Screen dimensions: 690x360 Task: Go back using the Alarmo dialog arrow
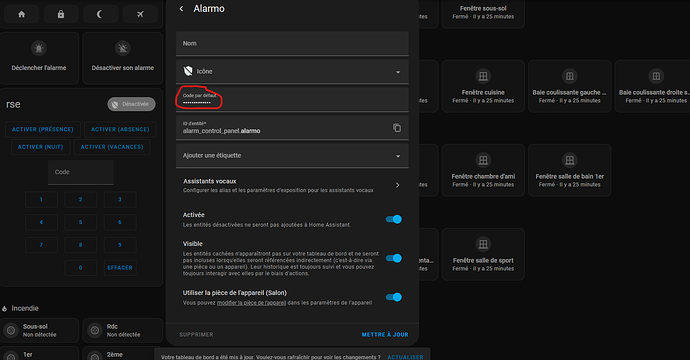[x=181, y=9]
